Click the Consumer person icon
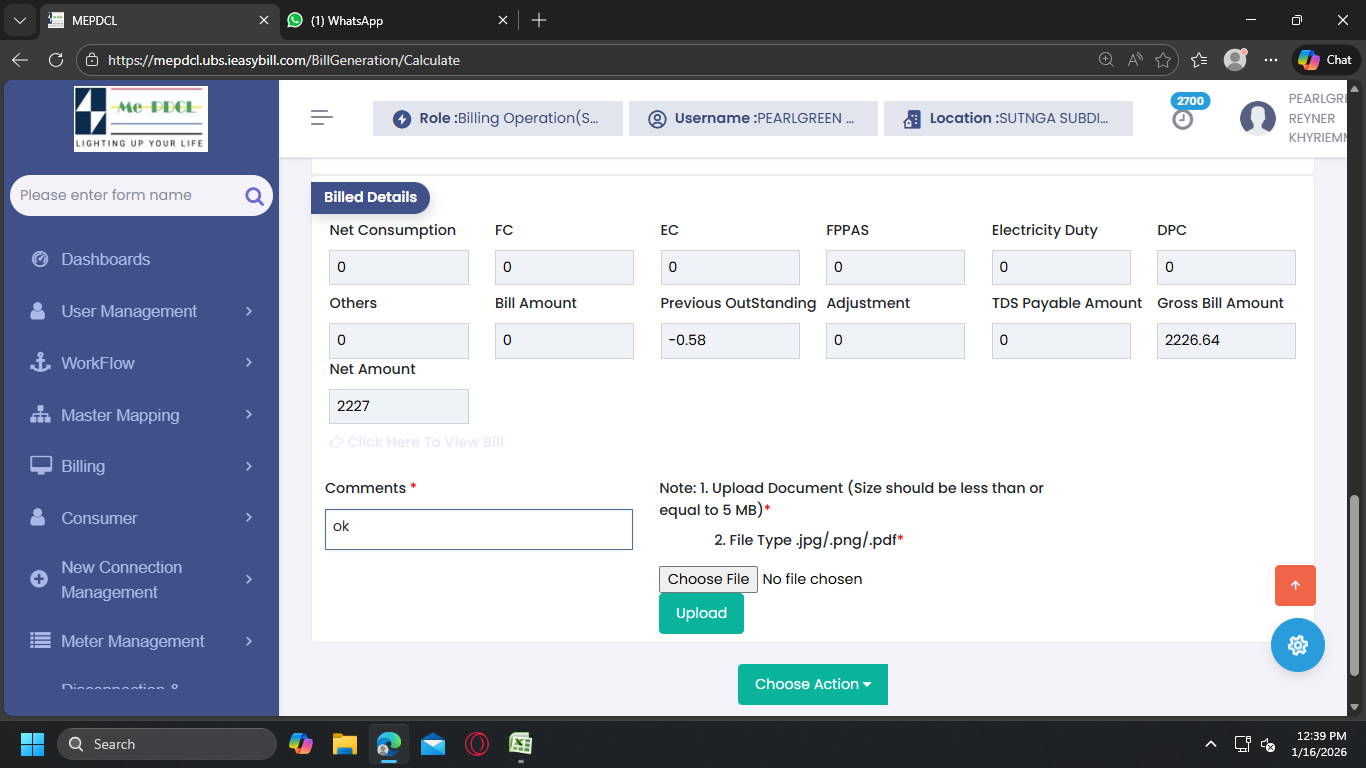The image size is (1366, 768). 39,518
